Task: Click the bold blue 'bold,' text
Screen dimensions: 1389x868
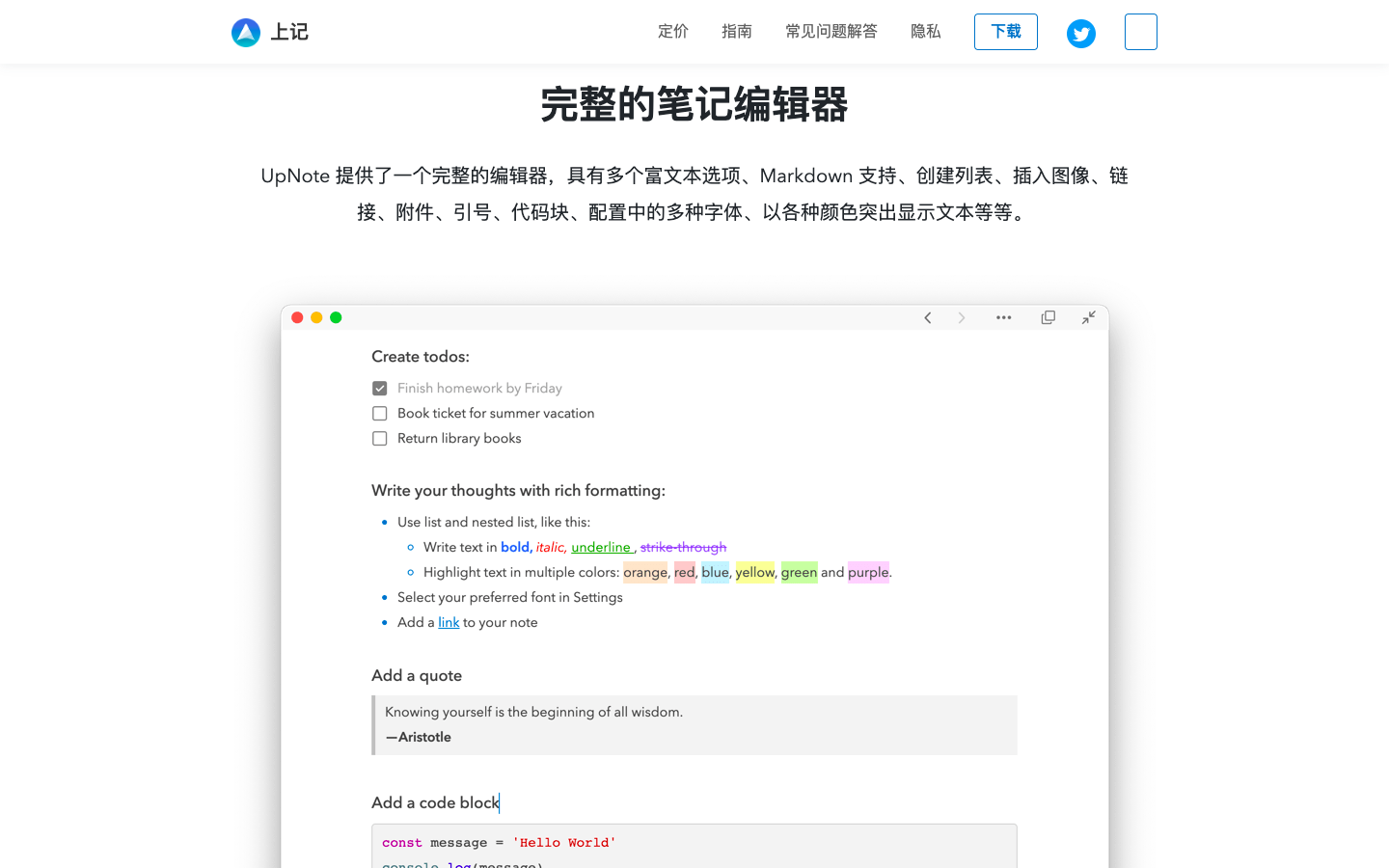Action: coord(516,547)
